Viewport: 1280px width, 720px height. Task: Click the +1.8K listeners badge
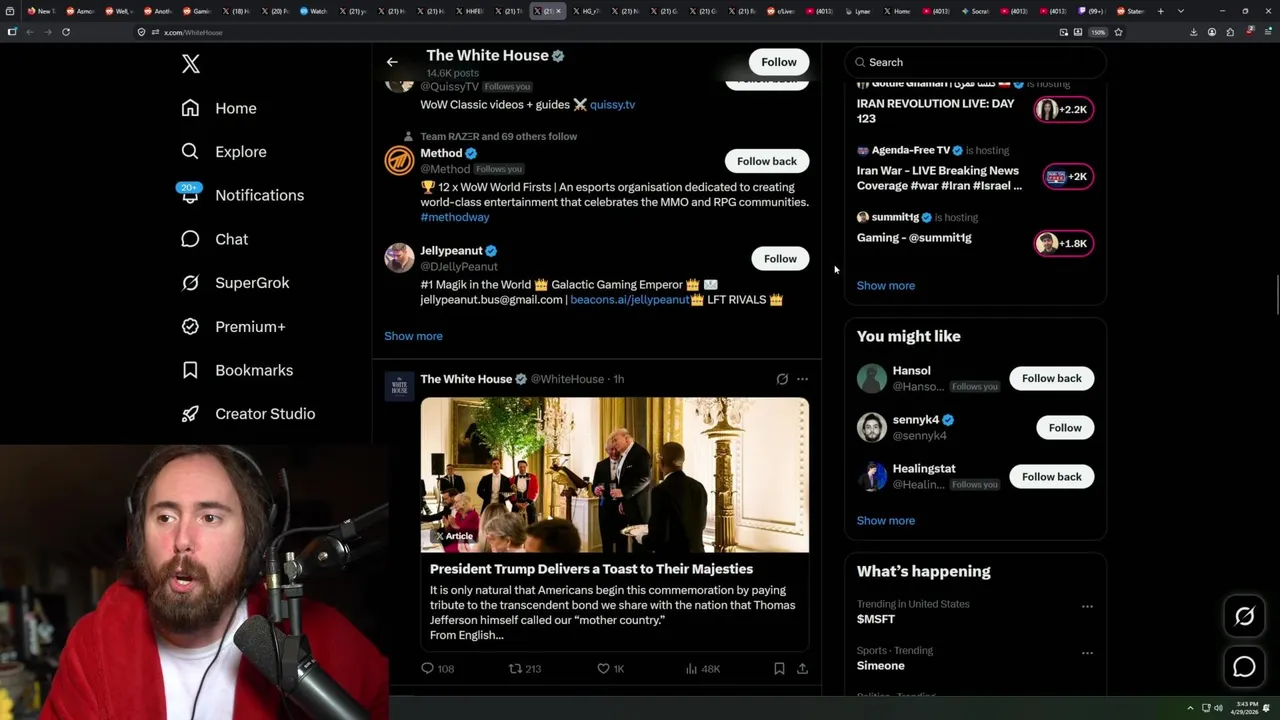1063,243
